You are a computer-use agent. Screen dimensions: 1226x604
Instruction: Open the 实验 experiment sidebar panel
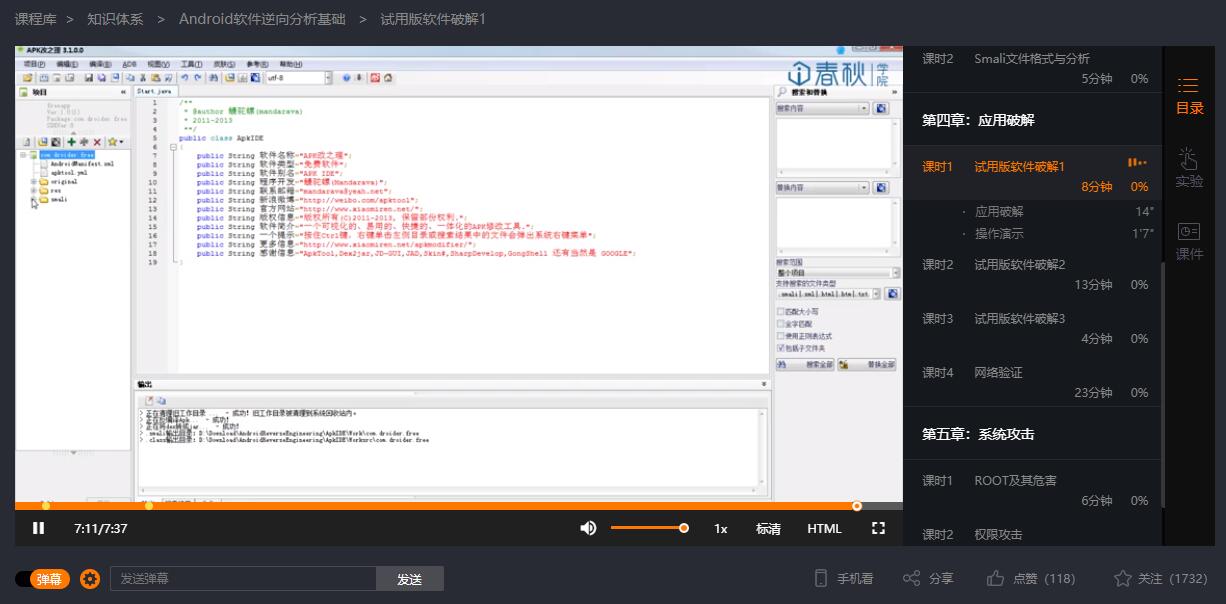point(1189,168)
